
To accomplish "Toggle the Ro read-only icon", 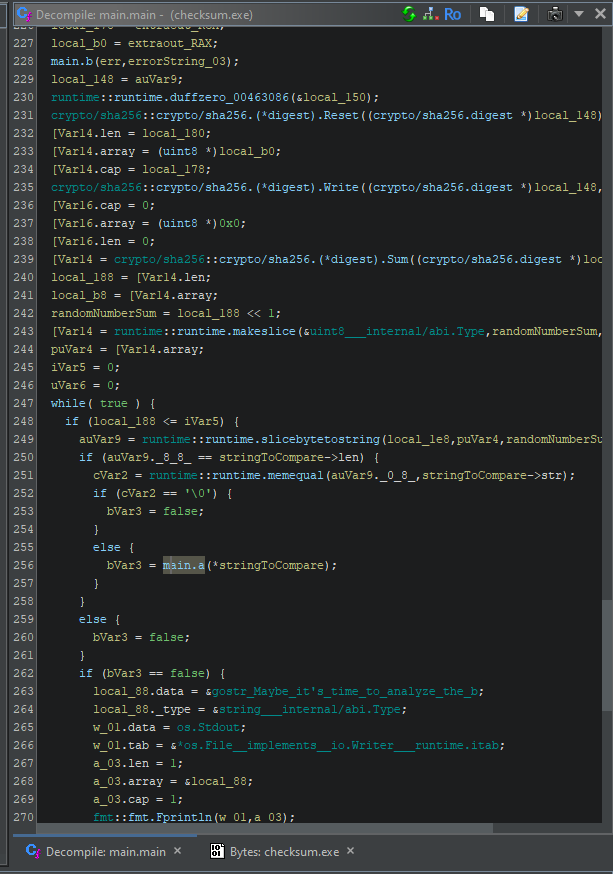I will 452,14.
